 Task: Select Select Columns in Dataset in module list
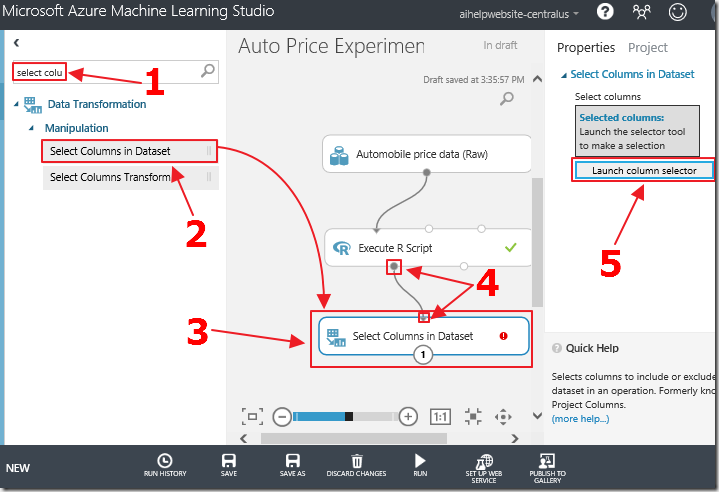[129, 151]
